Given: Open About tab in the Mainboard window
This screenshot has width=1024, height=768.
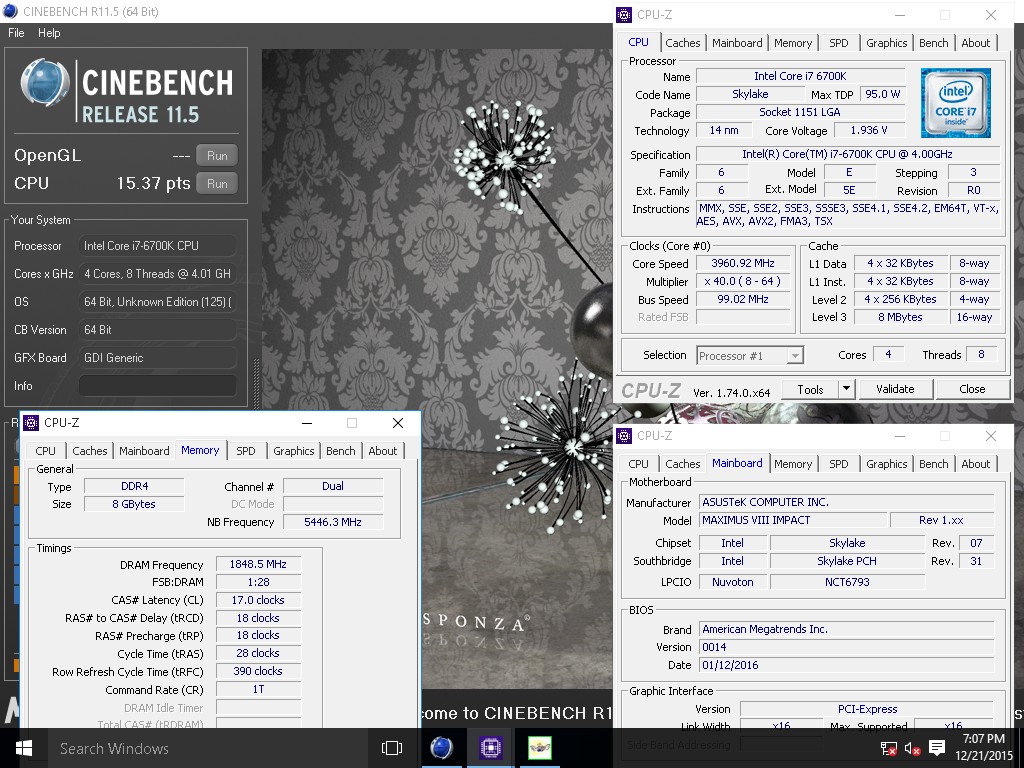Looking at the screenshot, I should coord(975,464).
